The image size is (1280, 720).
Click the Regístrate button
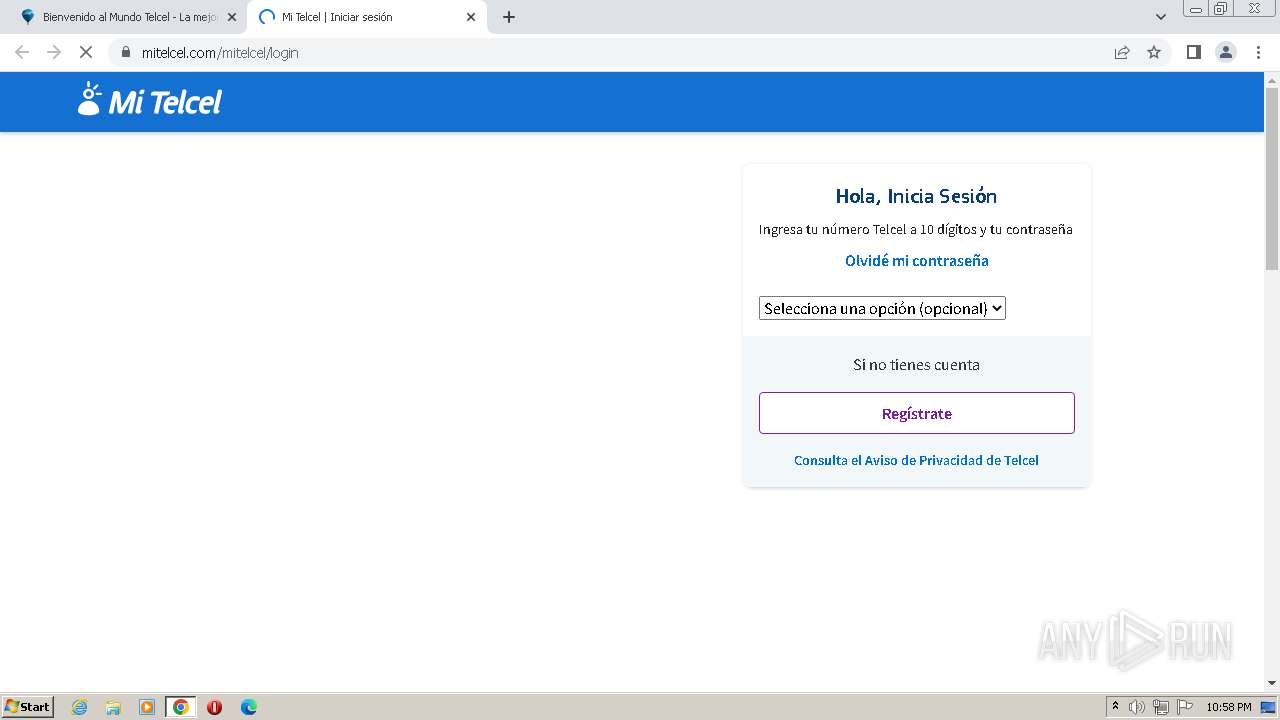coord(917,413)
